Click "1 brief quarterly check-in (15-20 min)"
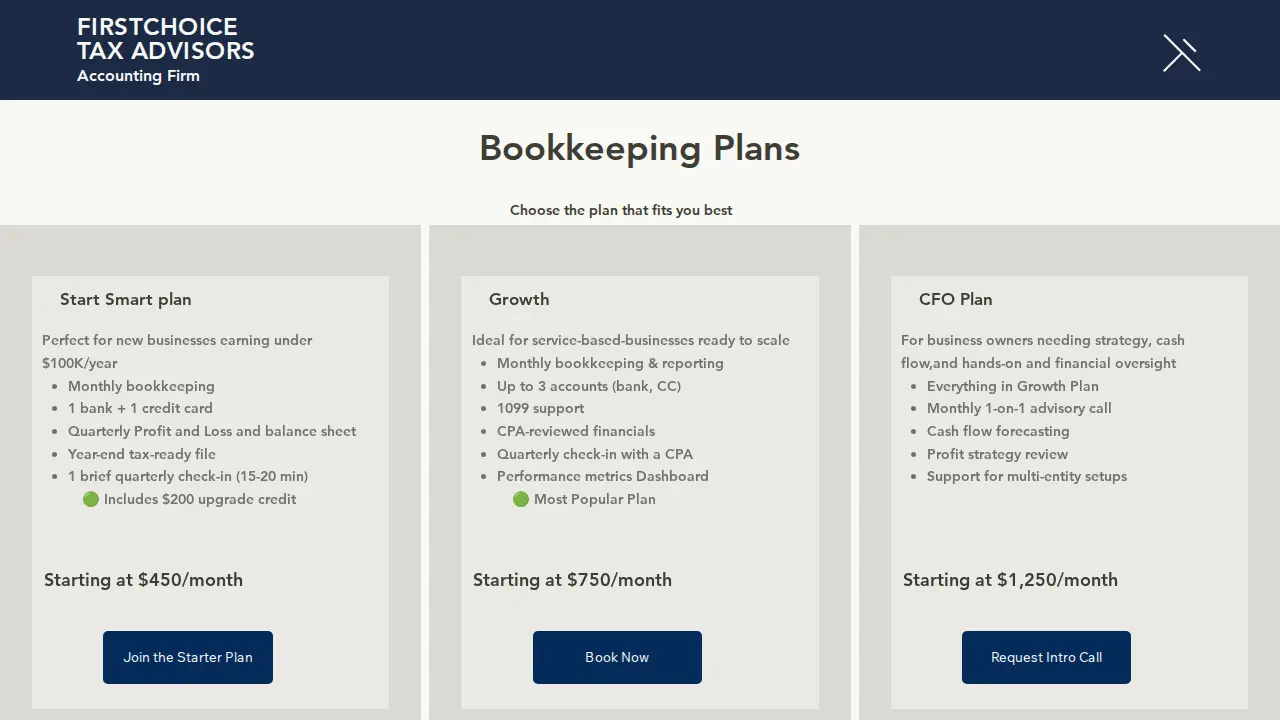1280x720 pixels. click(x=188, y=476)
